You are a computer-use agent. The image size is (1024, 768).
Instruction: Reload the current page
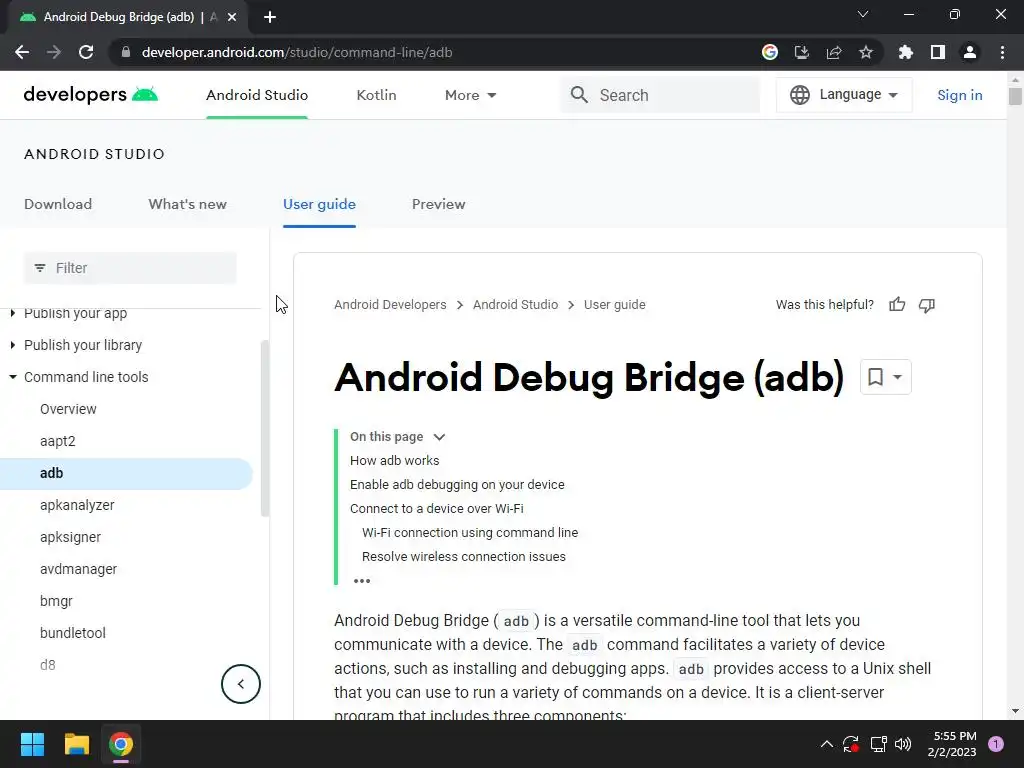pos(86,52)
